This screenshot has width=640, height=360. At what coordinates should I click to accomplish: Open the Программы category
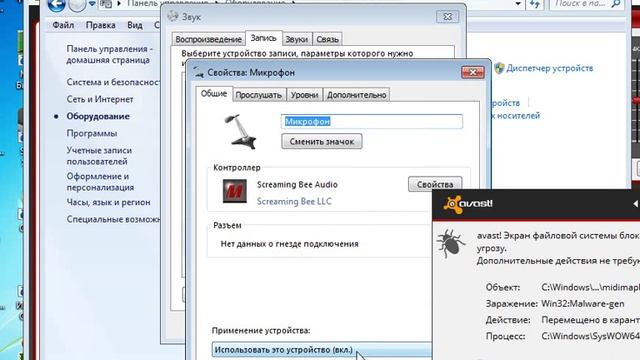[92, 133]
